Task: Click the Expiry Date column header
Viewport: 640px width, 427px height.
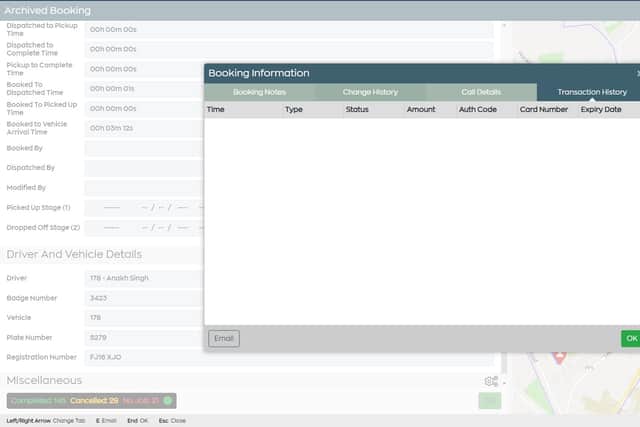Action: coord(601,109)
